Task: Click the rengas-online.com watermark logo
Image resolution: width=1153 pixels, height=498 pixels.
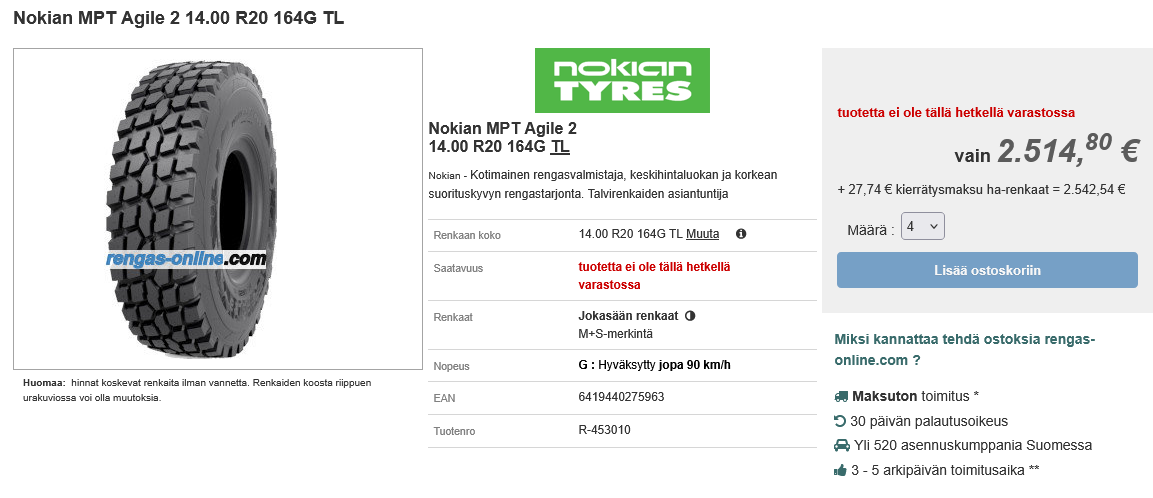Action: pyautogui.click(x=187, y=259)
